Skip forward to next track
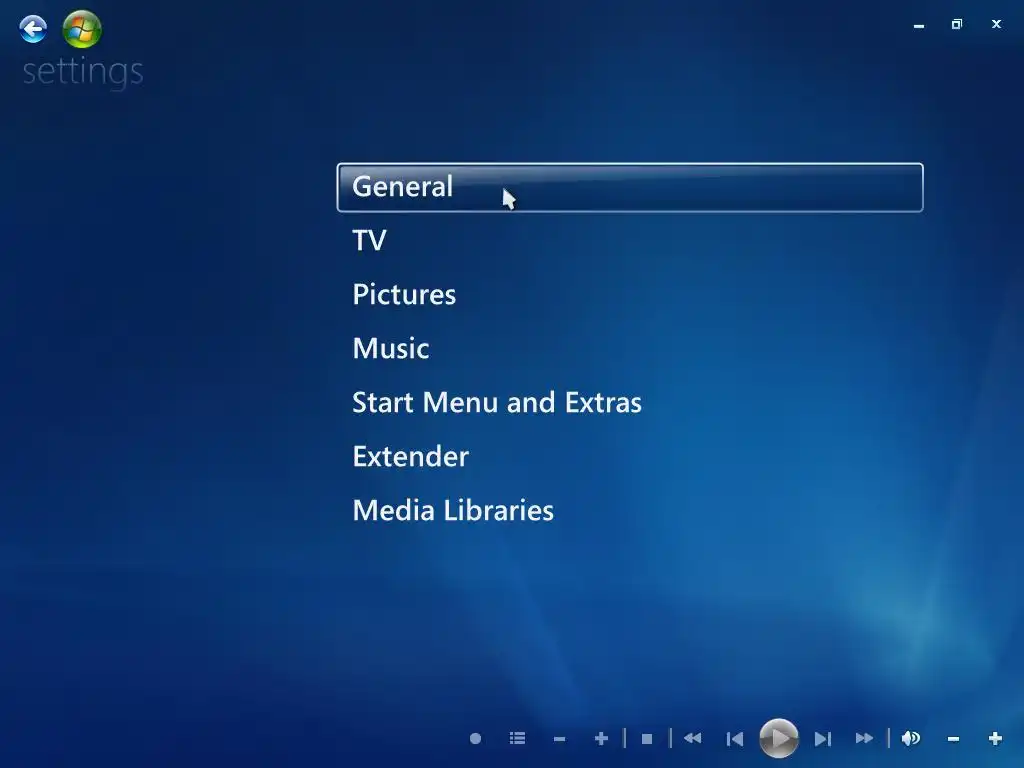 [x=823, y=739]
